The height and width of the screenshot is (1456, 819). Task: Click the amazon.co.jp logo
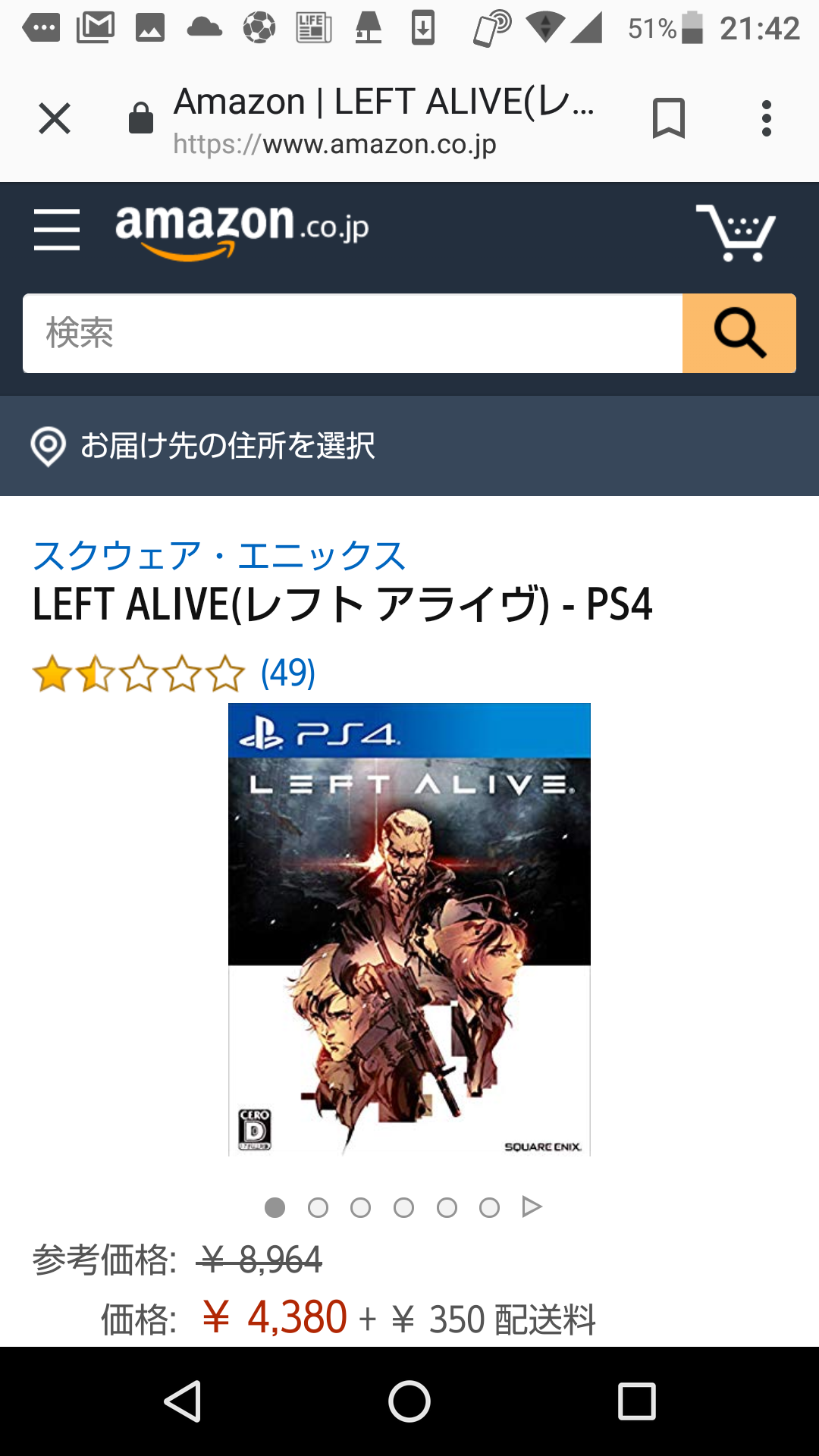242,231
